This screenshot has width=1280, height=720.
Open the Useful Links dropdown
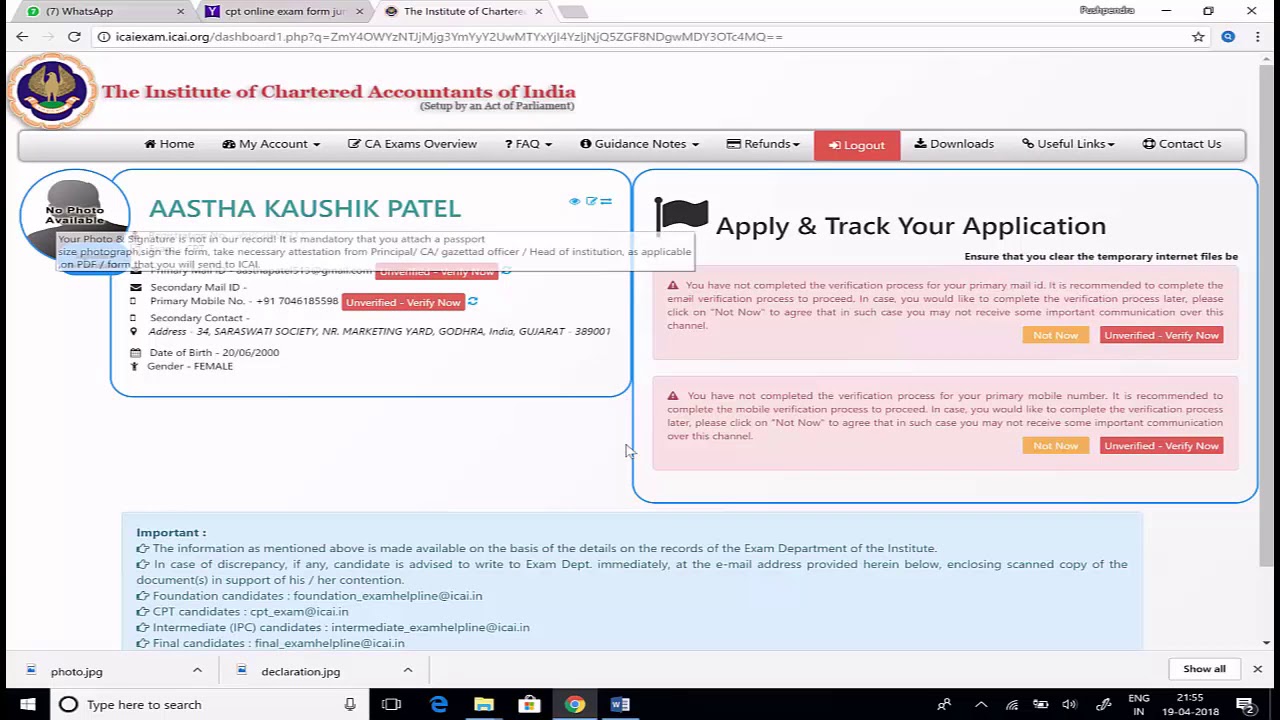1068,144
